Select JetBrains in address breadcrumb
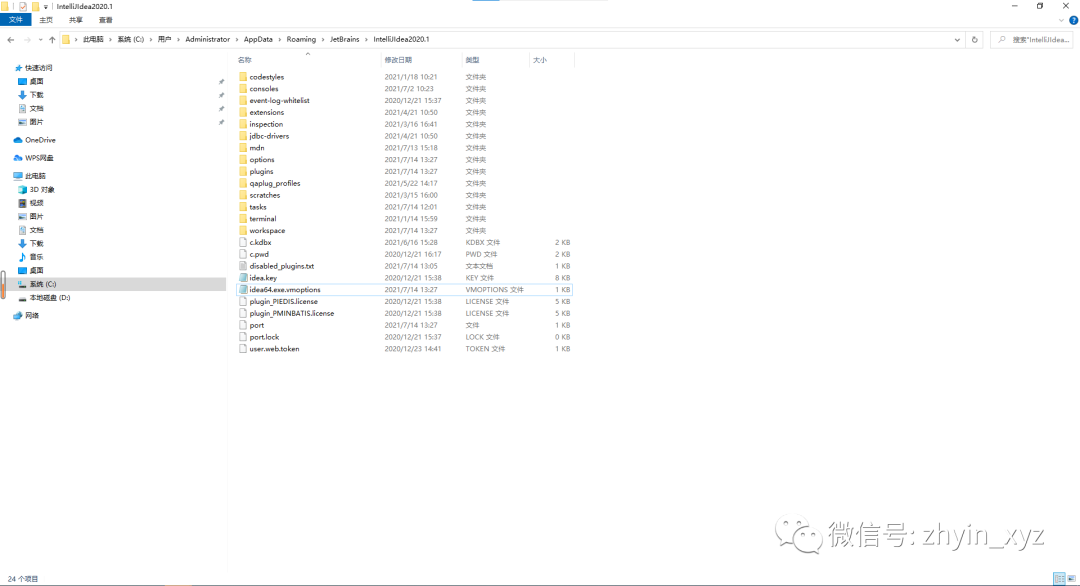The width and height of the screenshot is (1080, 586). point(344,40)
